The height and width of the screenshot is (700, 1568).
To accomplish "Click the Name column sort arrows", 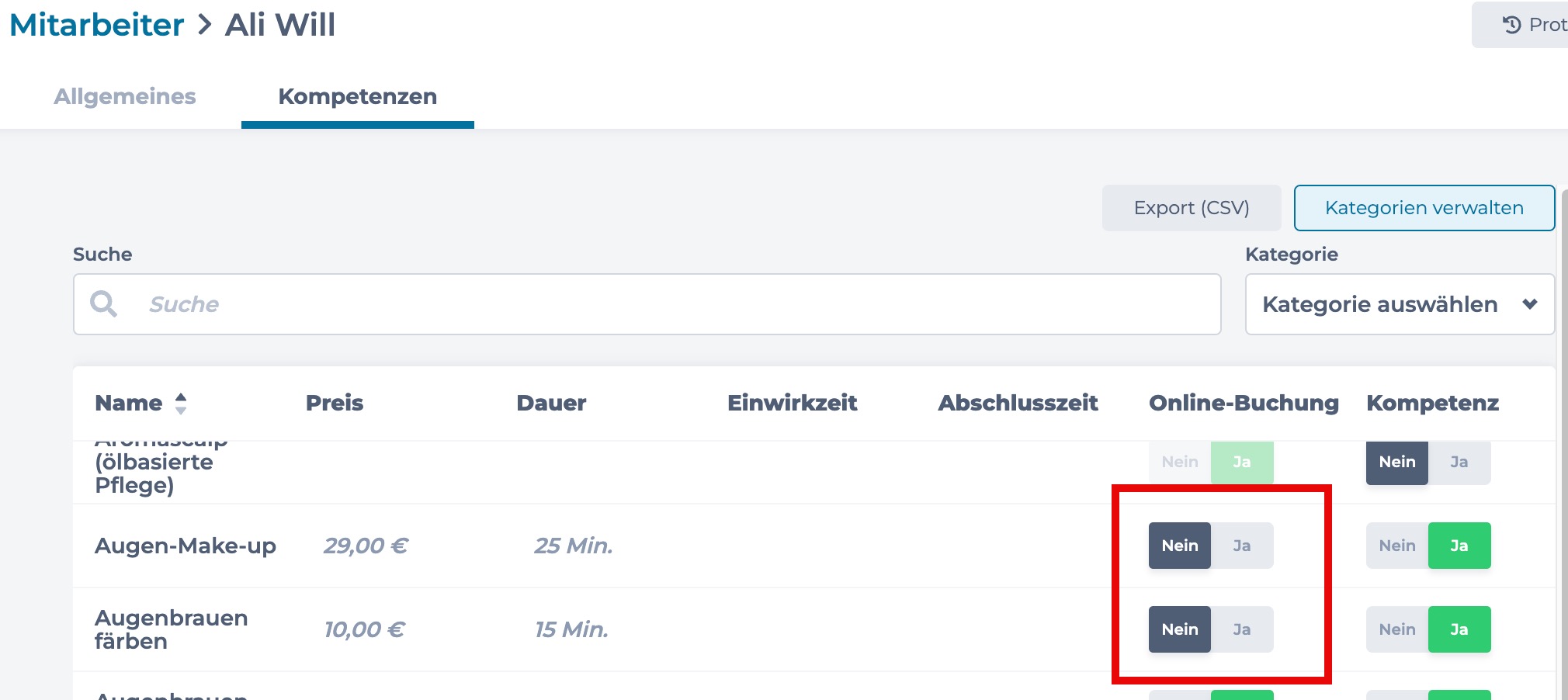I will pos(181,403).
